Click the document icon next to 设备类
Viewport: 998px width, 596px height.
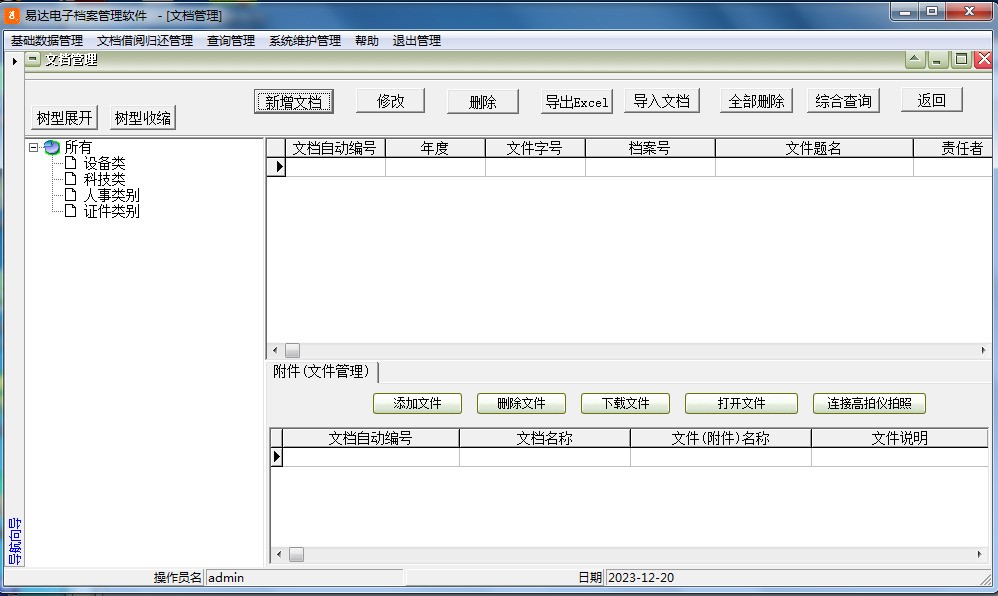(70, 163)
